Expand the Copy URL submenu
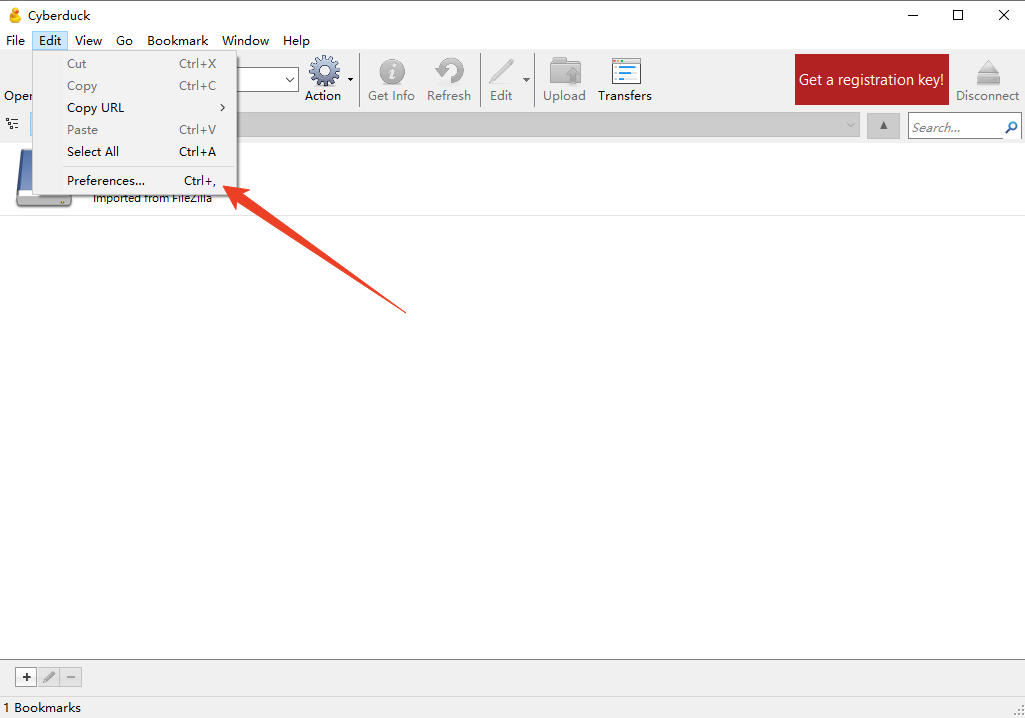Screen dimensions: 1025x718 click(x=134, y=108)
